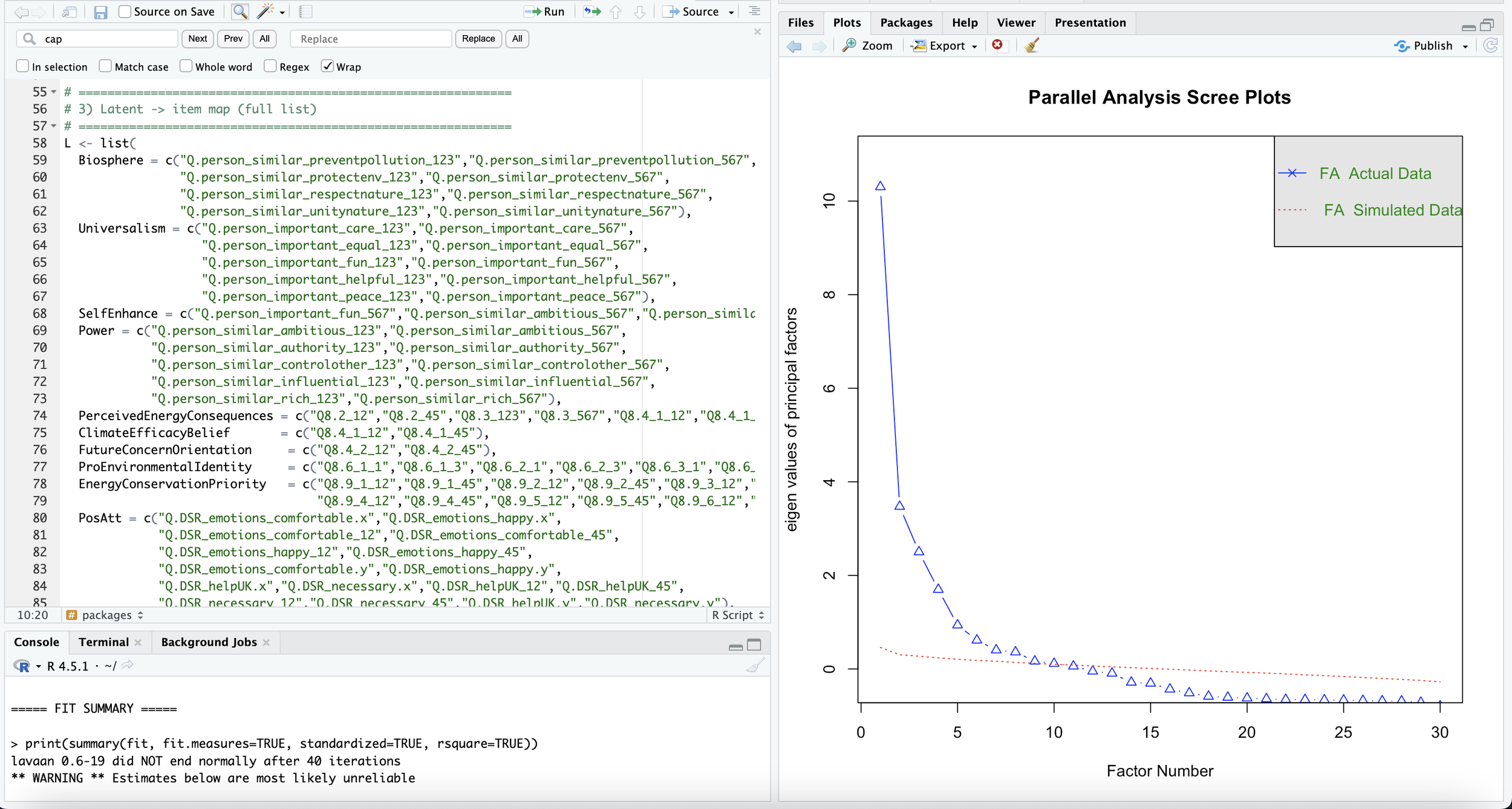Viewport: 1512px width, 809px height.
Task: Toggle the Match case checkbox
Action: (105, 67)
